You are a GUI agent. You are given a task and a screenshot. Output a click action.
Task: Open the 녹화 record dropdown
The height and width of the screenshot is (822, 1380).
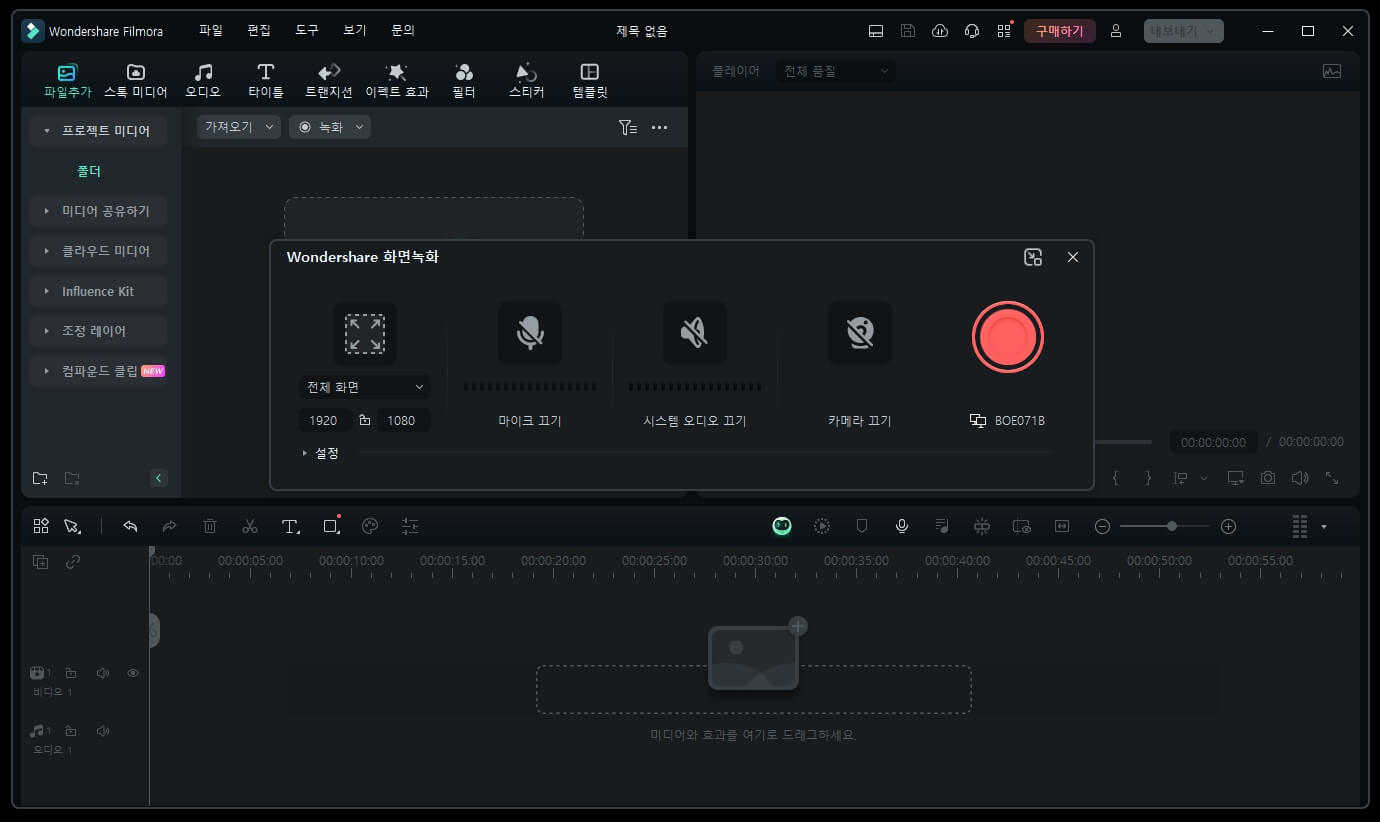pos(330,127)
